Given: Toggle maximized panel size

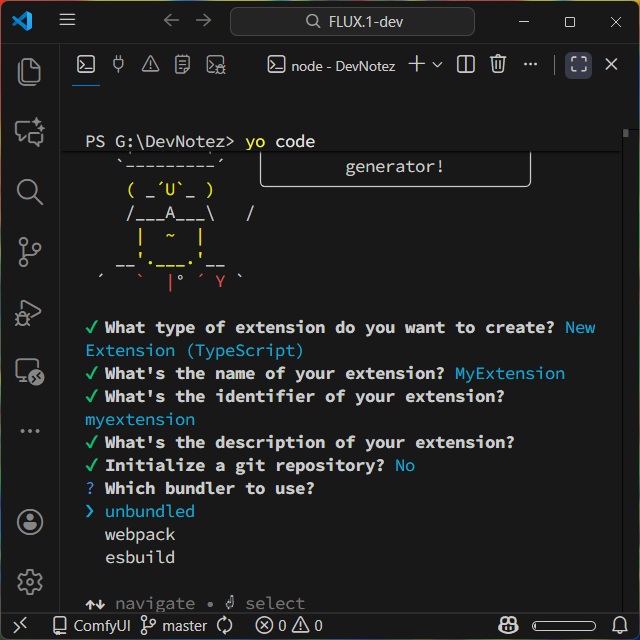Looking at the screenshot, I should click(x=579, y=65).
